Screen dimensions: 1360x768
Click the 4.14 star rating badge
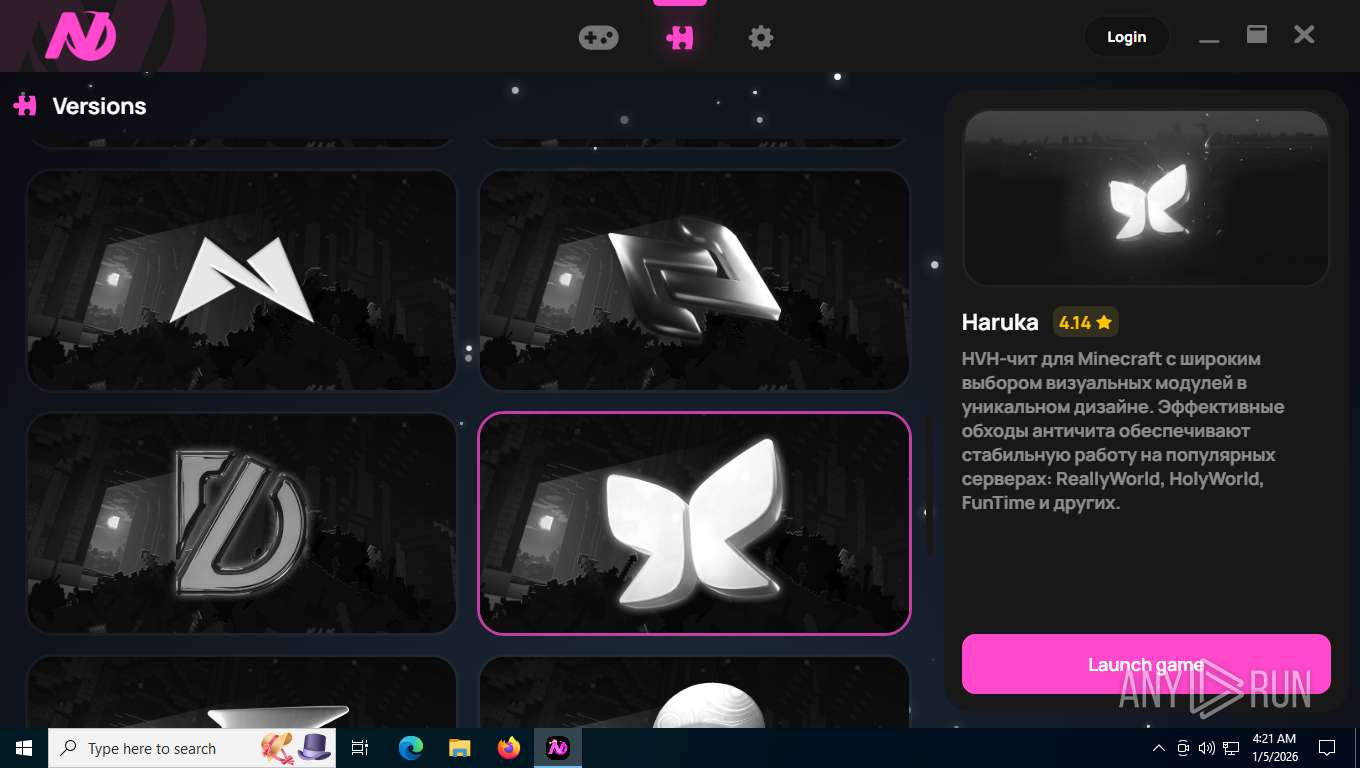point(1085,322)
